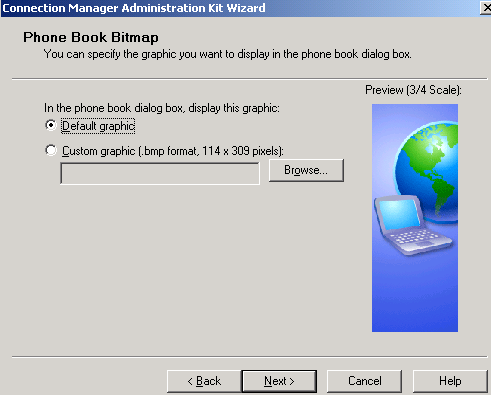Click the 'You can specify the graphic' description
Image resolution: width=491 pixels, height=395 pixels.
(x=228, y=54)
